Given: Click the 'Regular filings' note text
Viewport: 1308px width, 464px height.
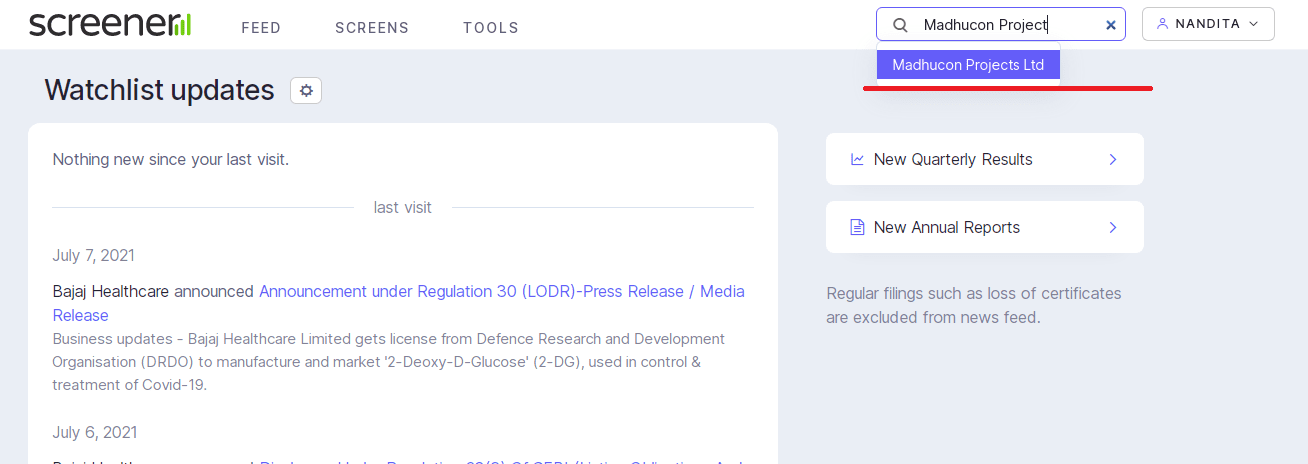Looking at the screenshot, I should tap(974, 305).
